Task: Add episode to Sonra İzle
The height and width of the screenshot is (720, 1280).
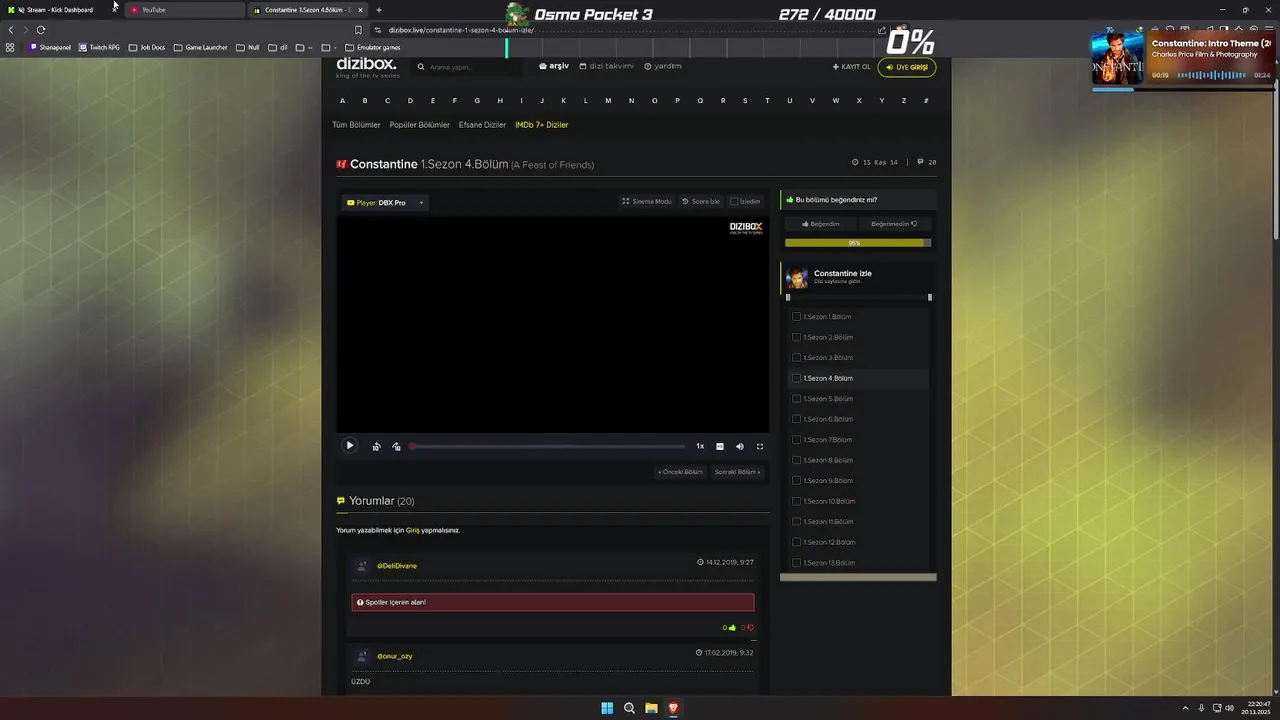Action: pos(701,202)
